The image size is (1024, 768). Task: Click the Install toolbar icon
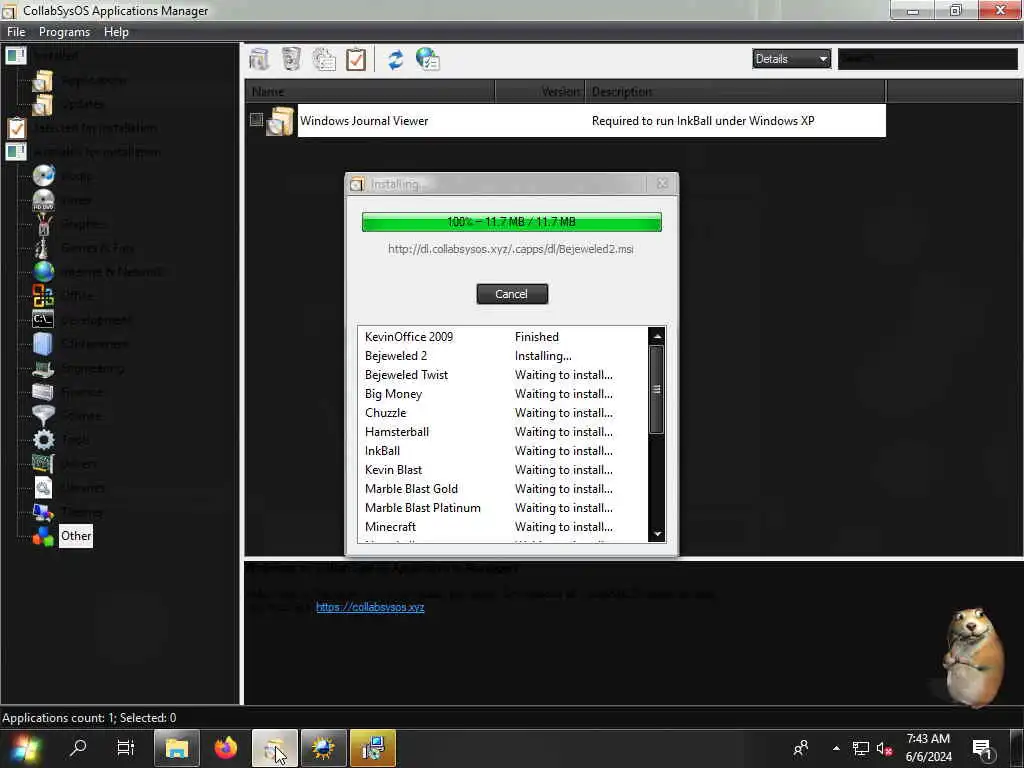259,59
